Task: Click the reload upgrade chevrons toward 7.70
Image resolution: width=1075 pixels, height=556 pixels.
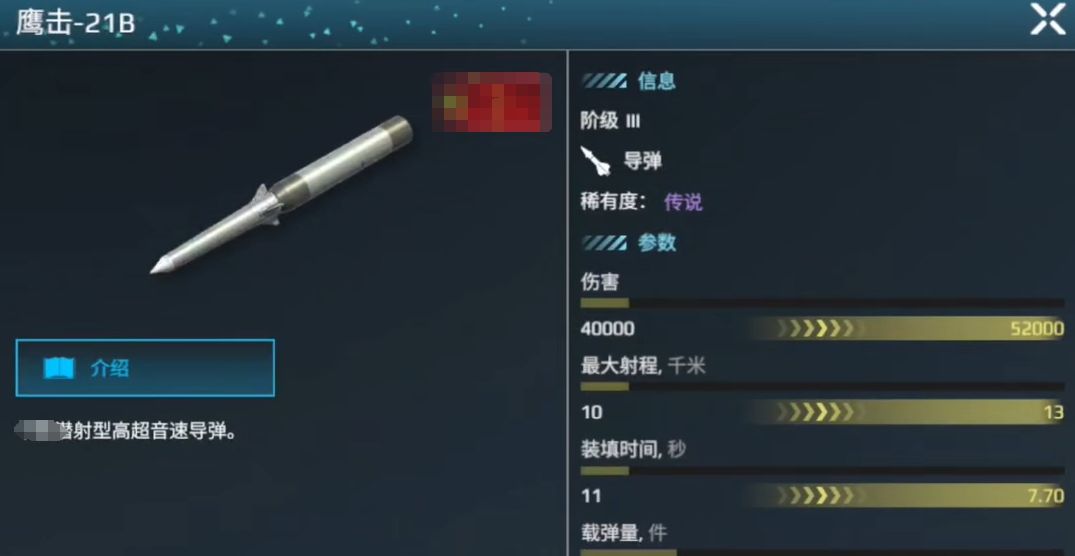Action: [x=816, y=496]
